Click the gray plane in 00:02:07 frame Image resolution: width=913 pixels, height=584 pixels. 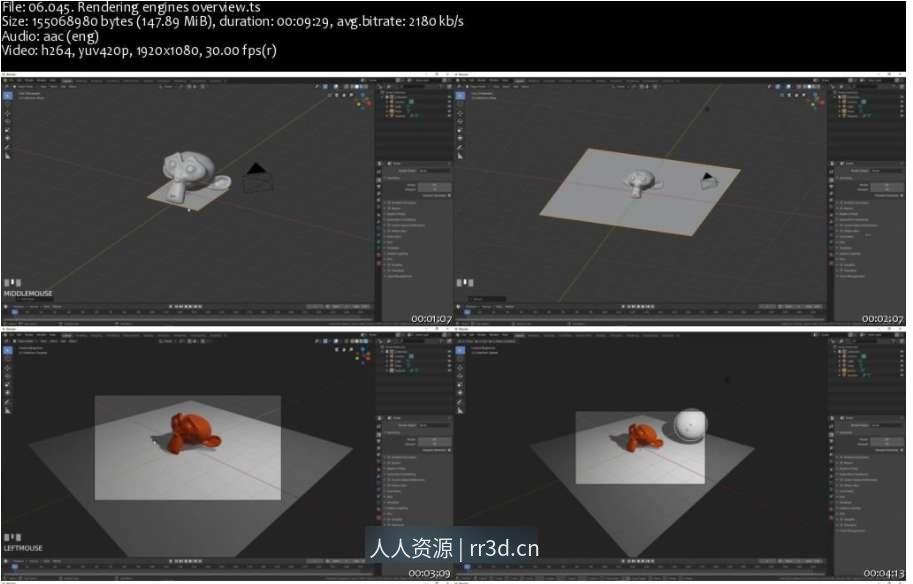pos(640,192)
